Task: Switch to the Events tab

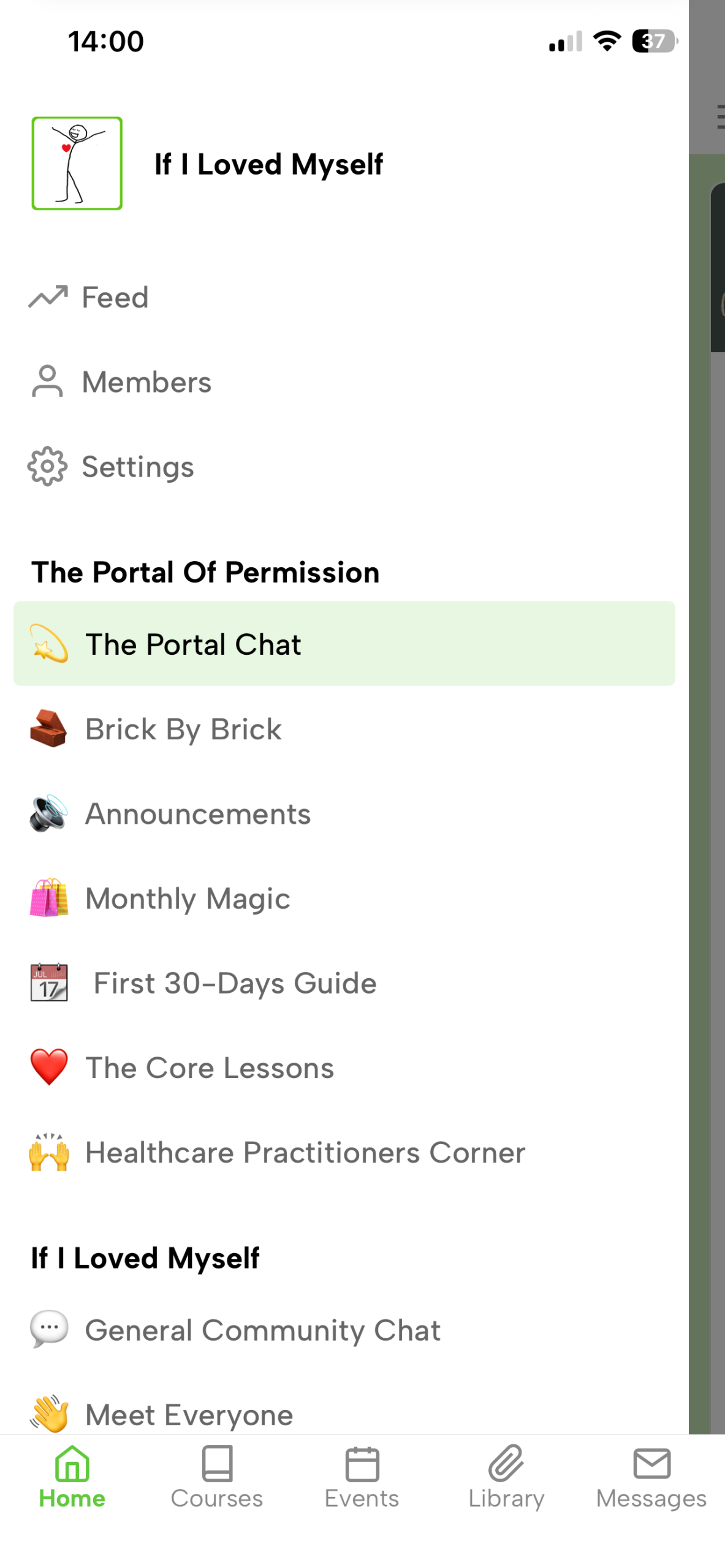Action: (362, 1477)
